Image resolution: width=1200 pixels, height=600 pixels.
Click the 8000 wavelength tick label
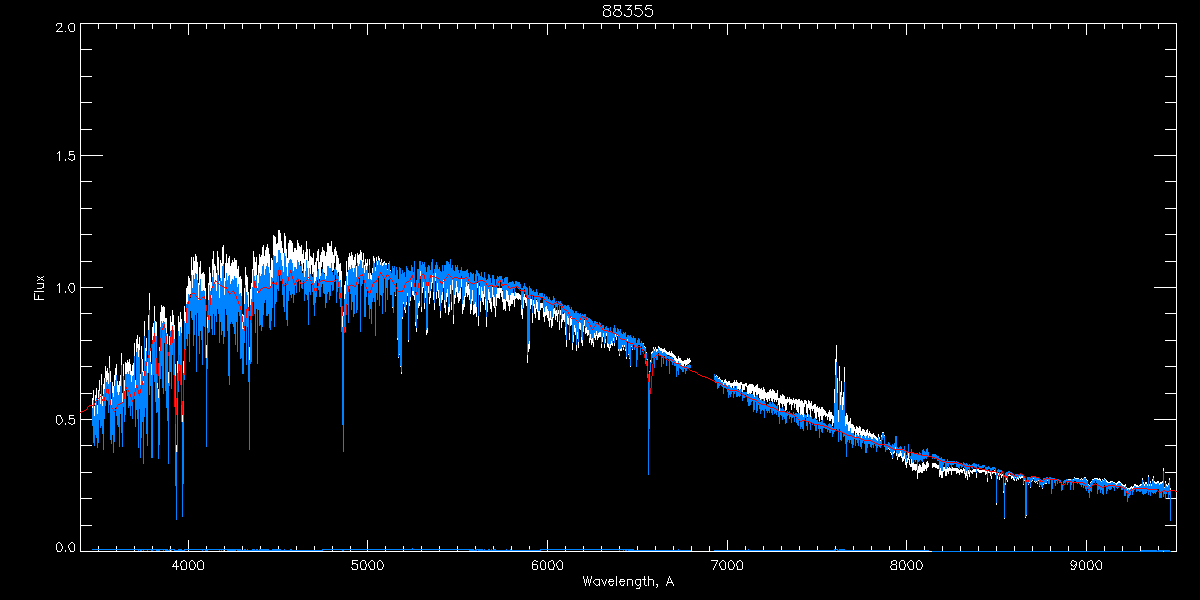(907, 566)
